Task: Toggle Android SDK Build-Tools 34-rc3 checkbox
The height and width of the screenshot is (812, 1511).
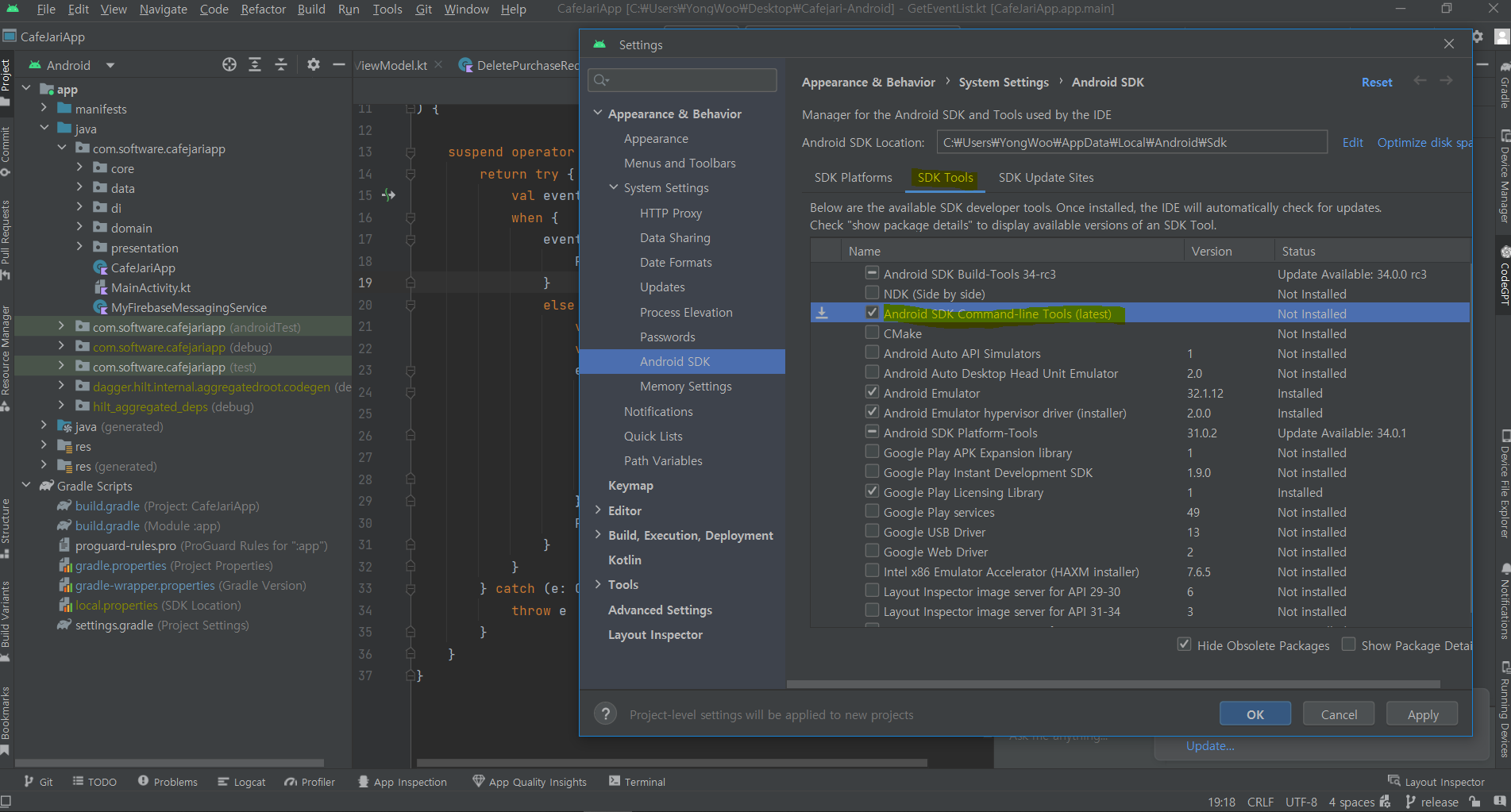Action: [872, 273]
